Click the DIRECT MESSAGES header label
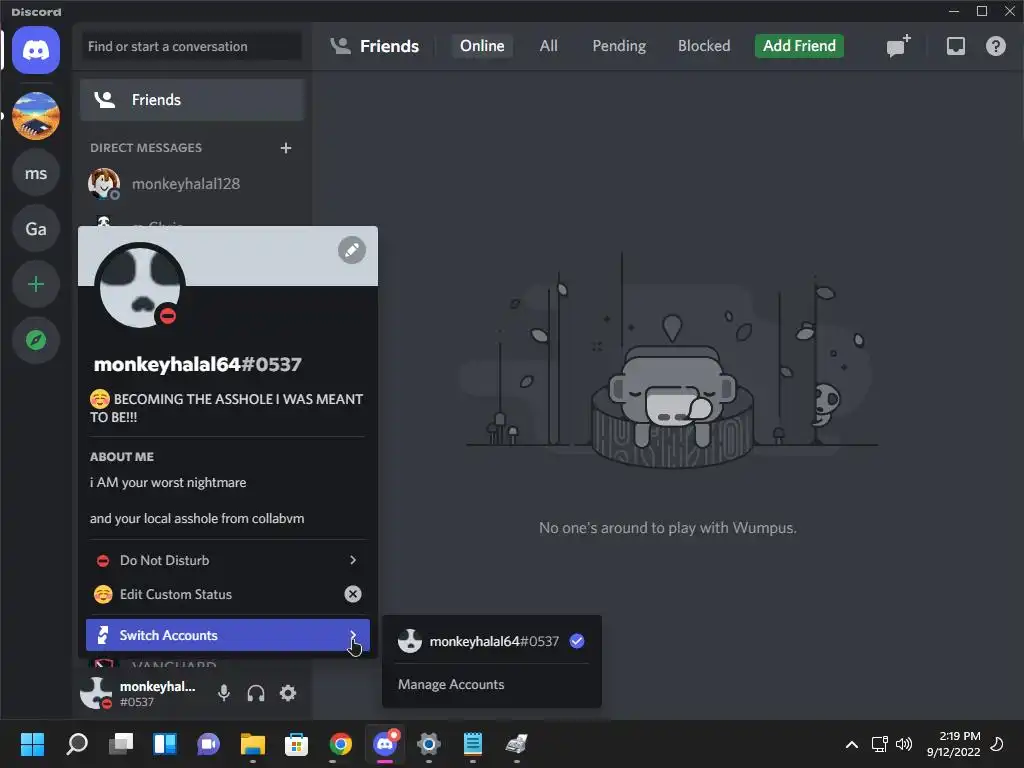Viewport: 1024px width, 768px height. tap(146, 148)
